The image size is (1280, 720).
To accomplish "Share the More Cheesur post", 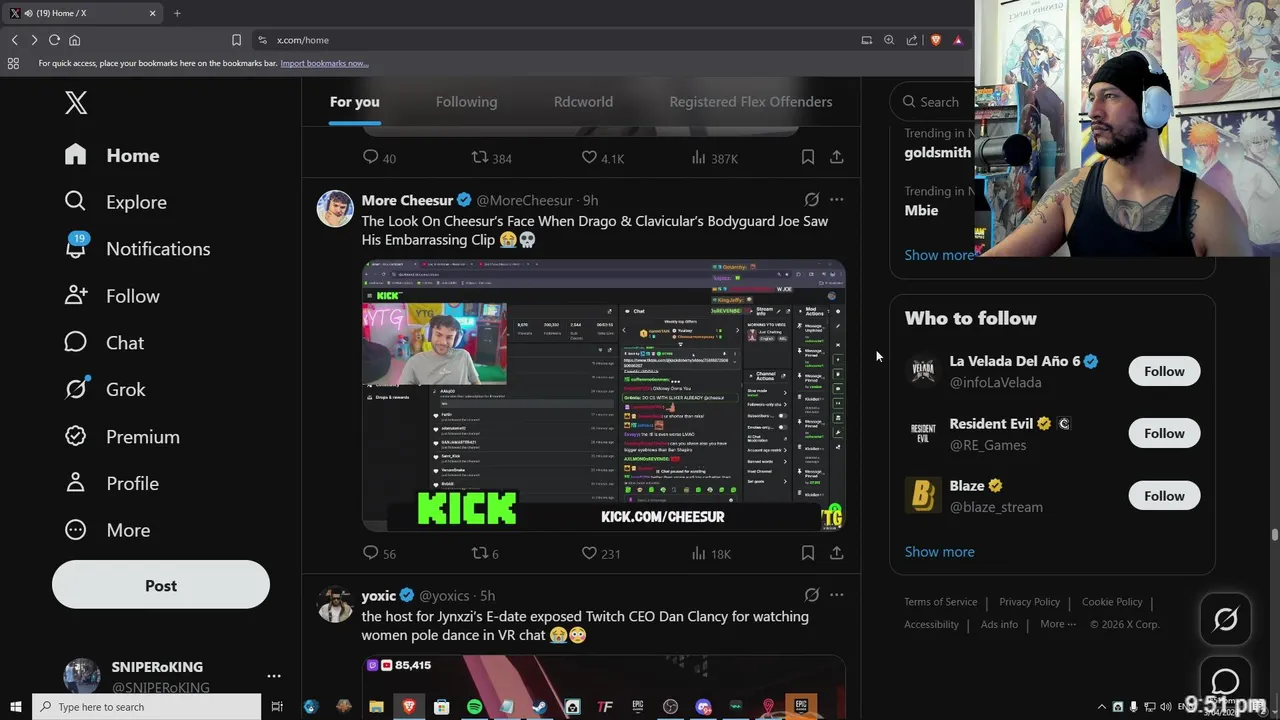I will (x=837, y=552).
